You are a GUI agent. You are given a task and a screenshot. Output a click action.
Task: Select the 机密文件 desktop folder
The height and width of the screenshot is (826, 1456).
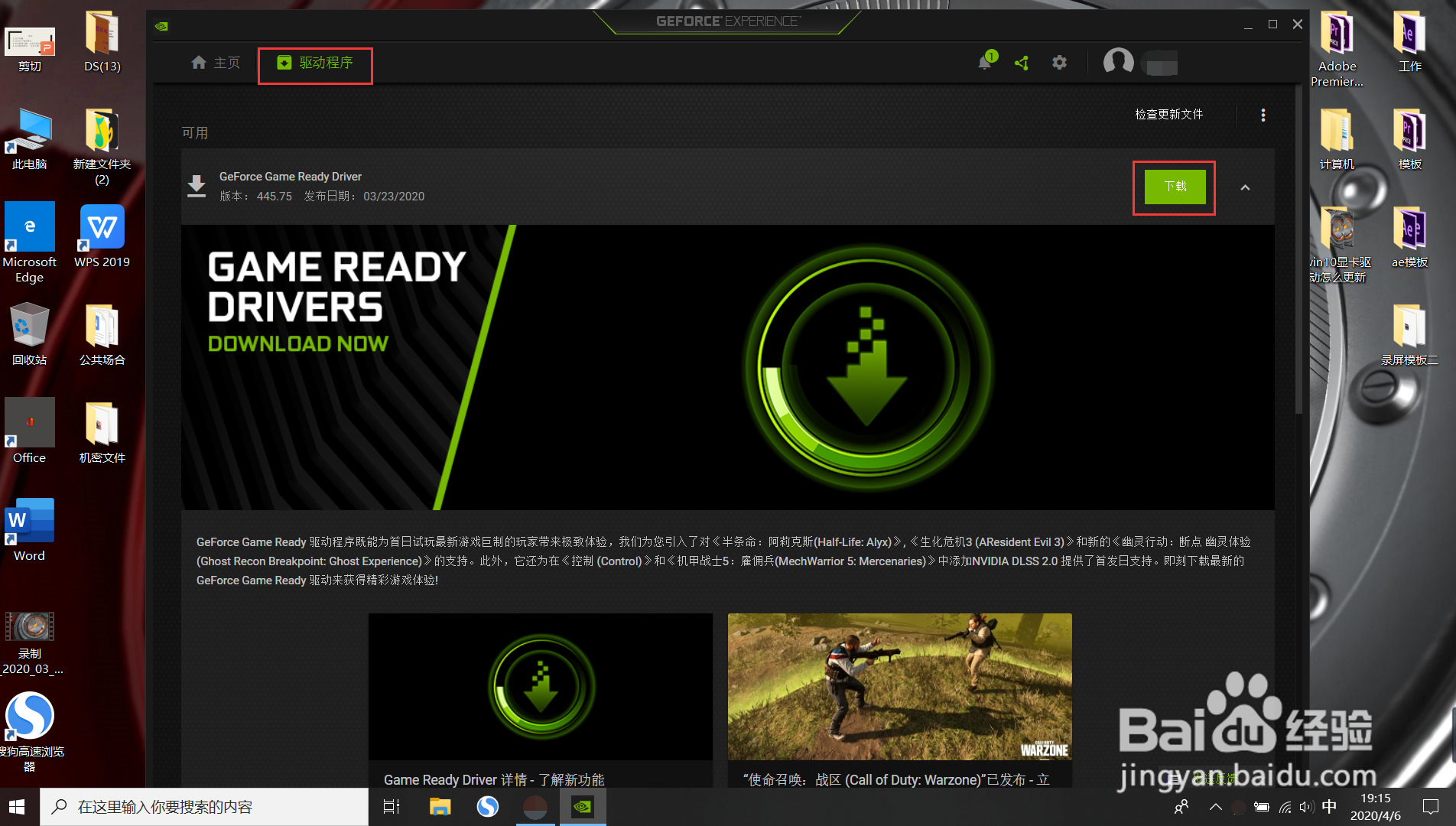coord(102,432)
